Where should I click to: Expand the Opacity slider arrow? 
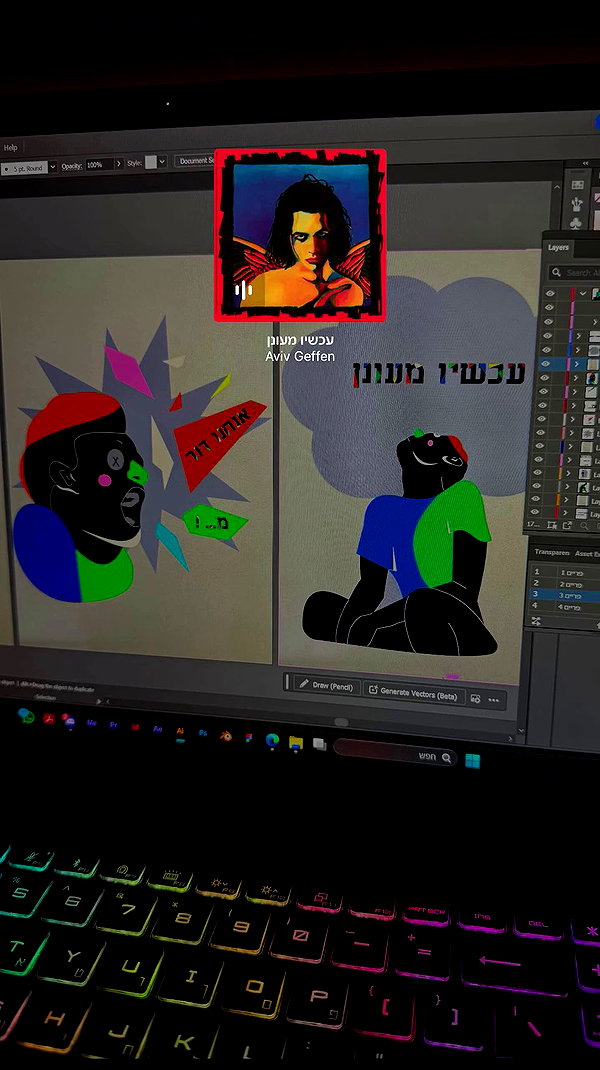click(119, 164)
